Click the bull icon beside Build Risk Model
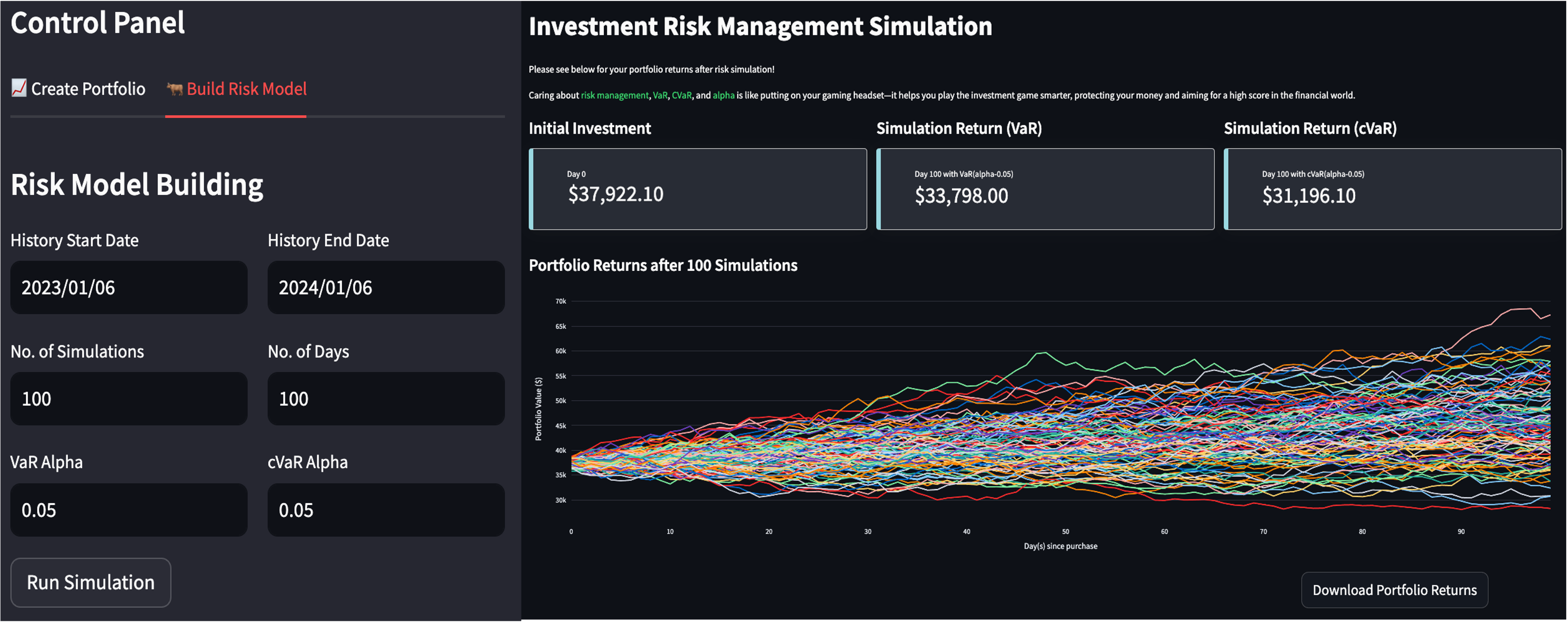 pyautogui.click(x=175, y=89)
